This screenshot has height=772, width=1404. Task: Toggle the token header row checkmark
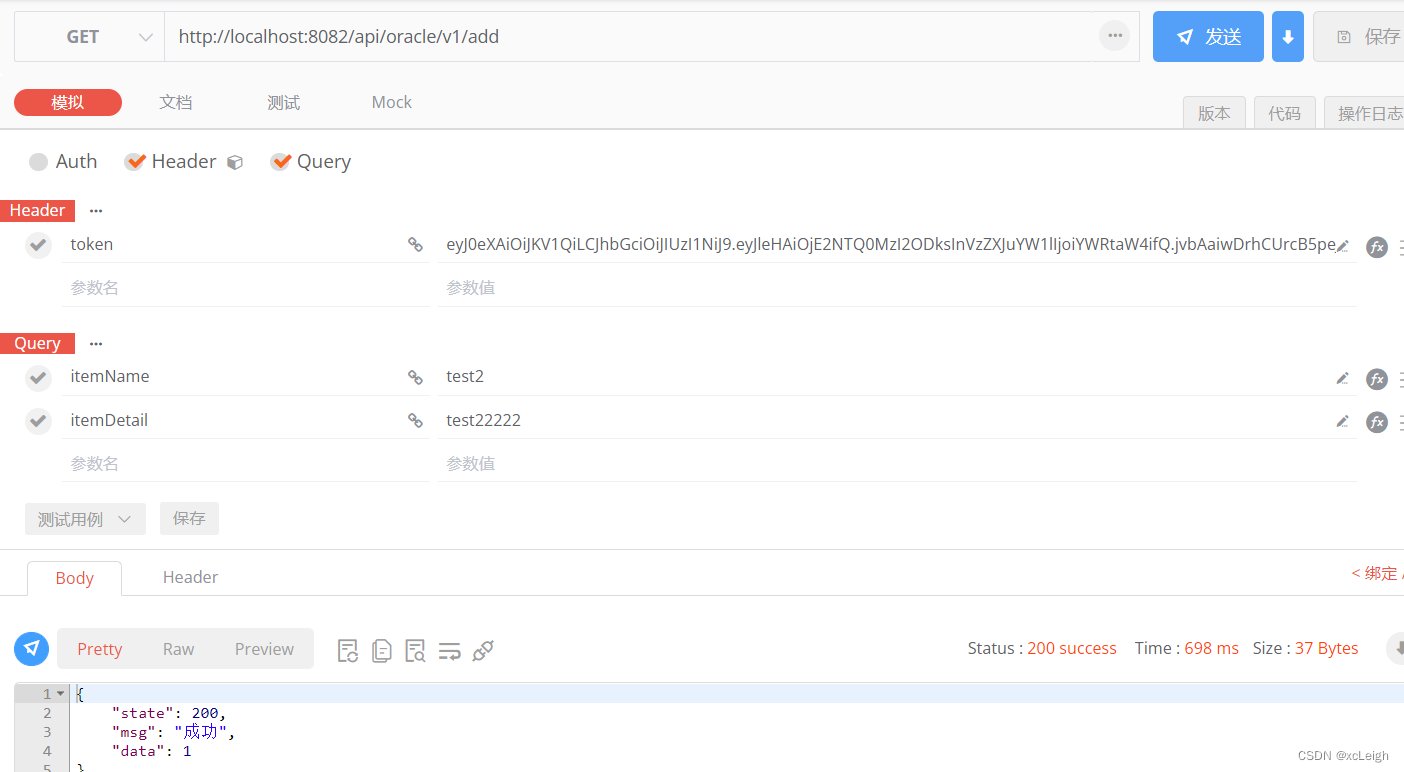[38, 244]
